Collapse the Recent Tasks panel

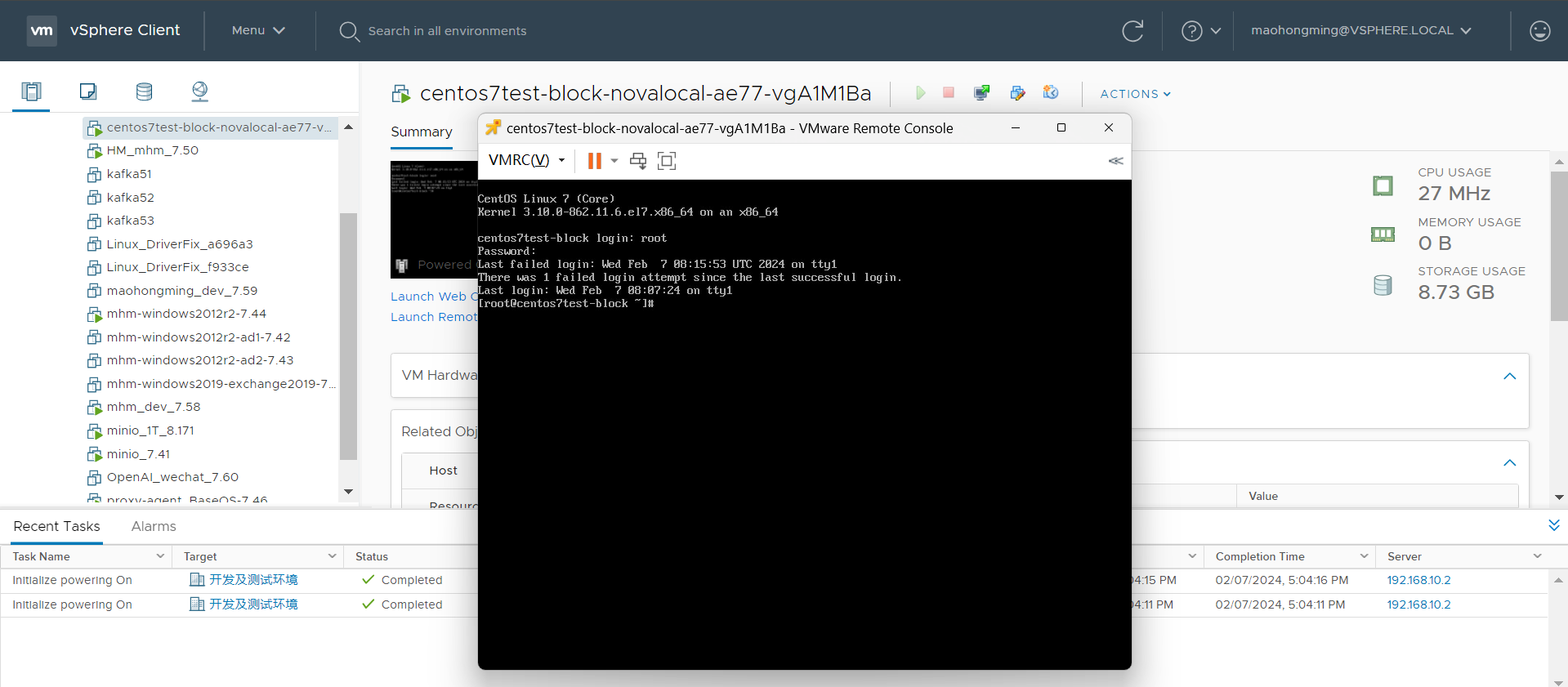[x=1554, y=525]
